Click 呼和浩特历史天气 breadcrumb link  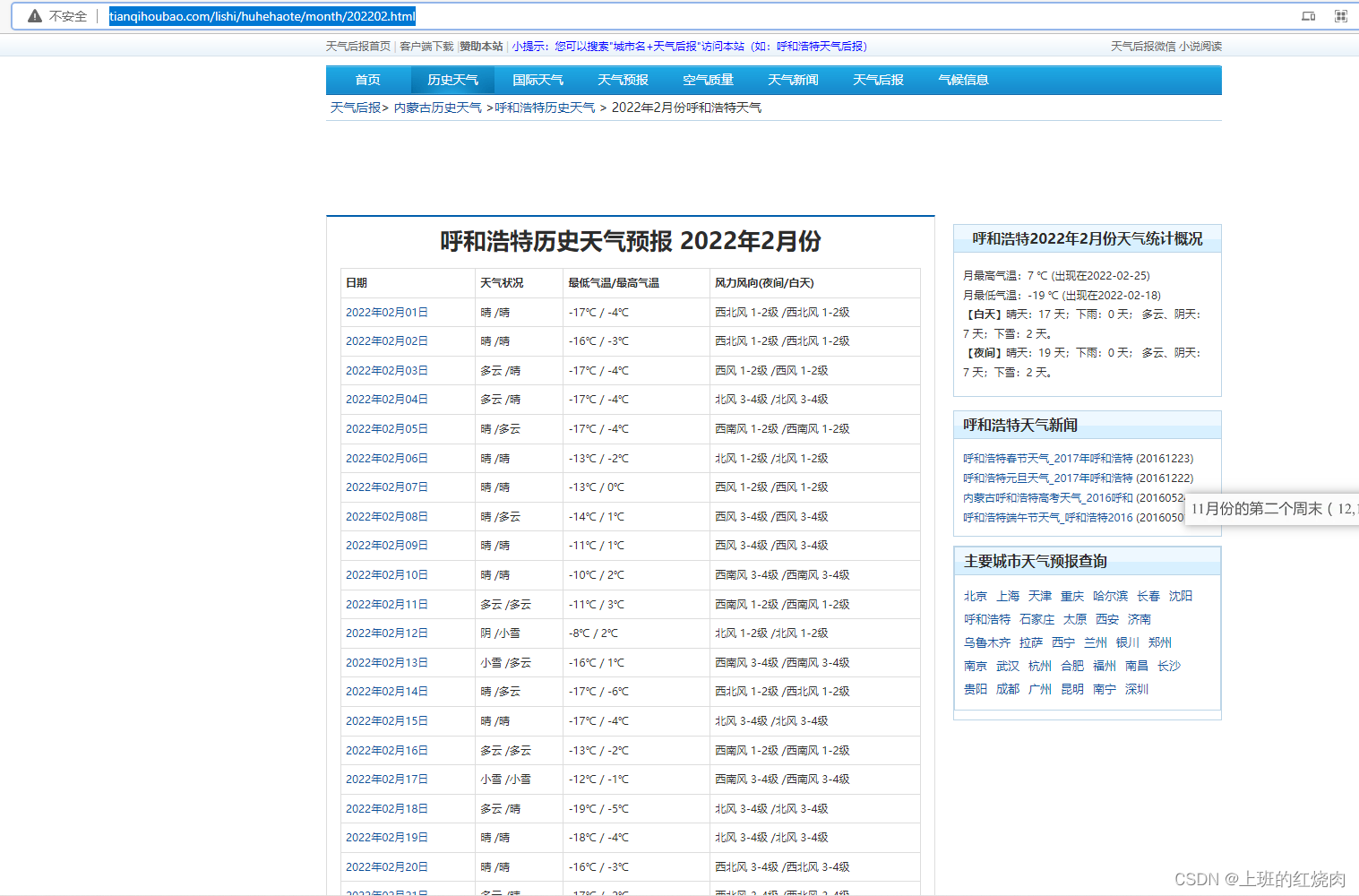coord(545,108)
